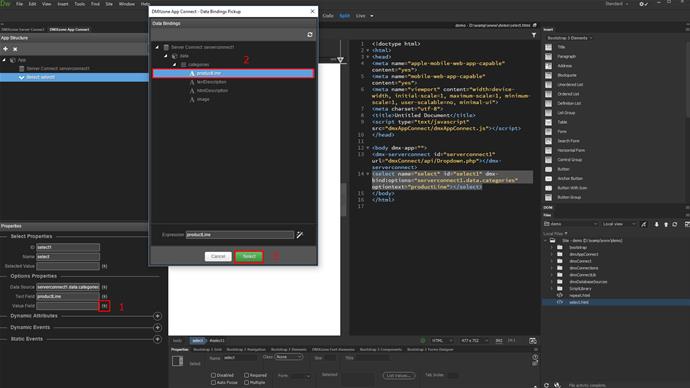
Task: Select the image binding in the tree
Action: tap(203, 99)
